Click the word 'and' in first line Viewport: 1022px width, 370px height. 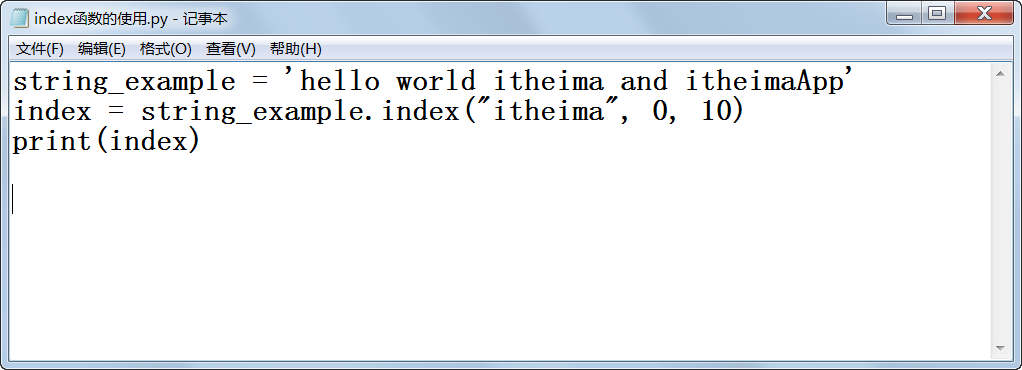point(644,81)
